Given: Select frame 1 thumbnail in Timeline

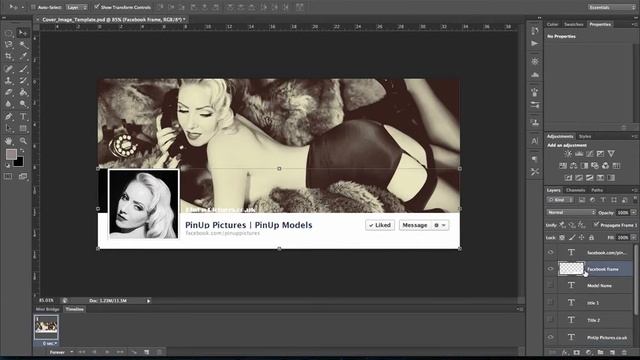Looking at the screenshot, I should click(x=46, y=327).
